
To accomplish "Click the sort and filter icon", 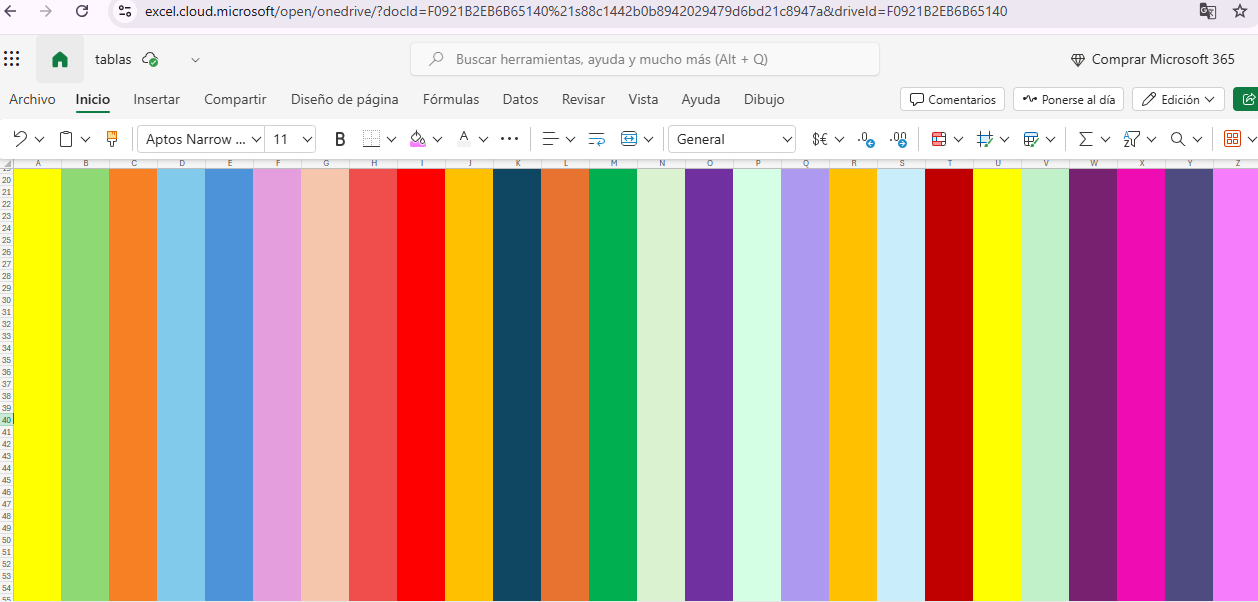I will [x=1132, y=139].
